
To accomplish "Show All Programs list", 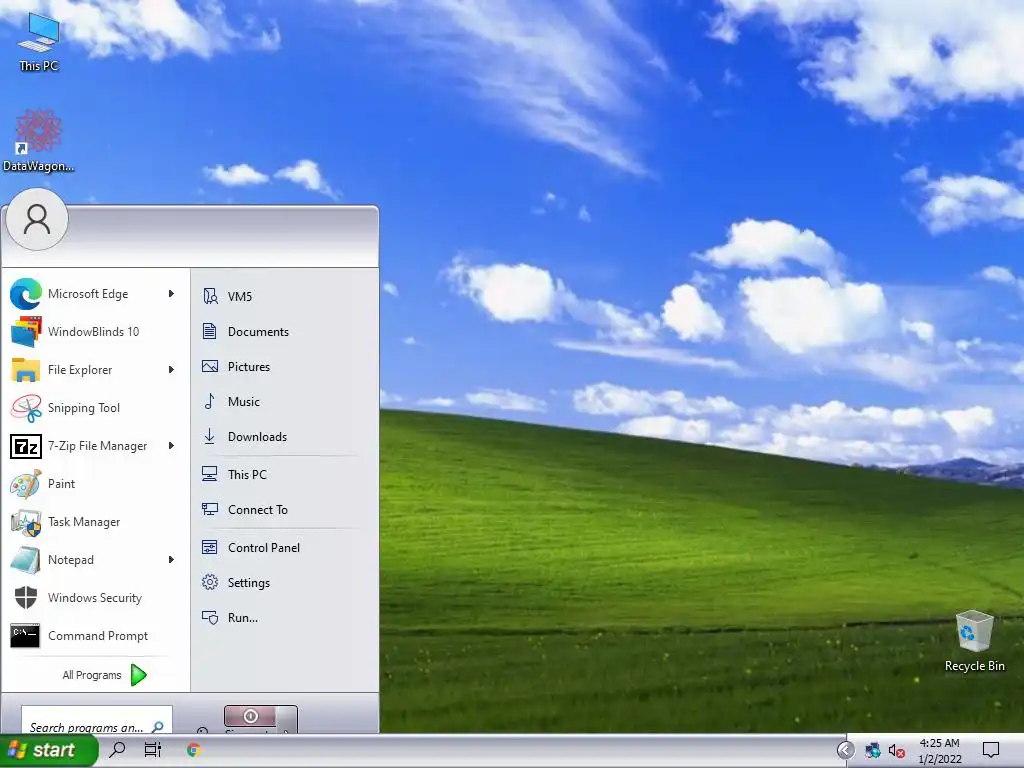I will 104,675.
